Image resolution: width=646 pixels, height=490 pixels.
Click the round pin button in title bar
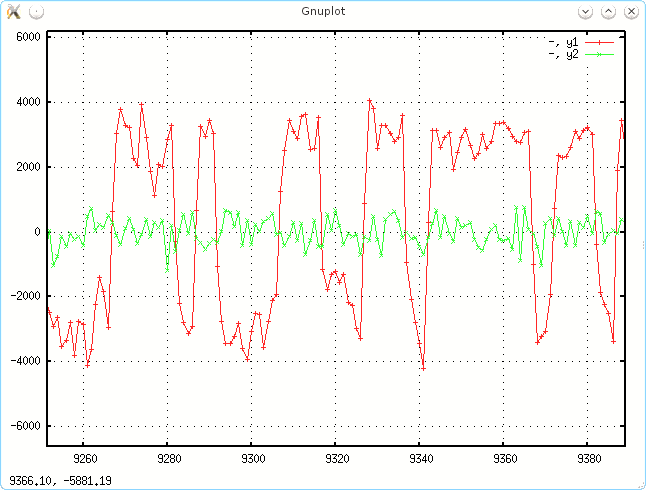[x=35, y=12]
